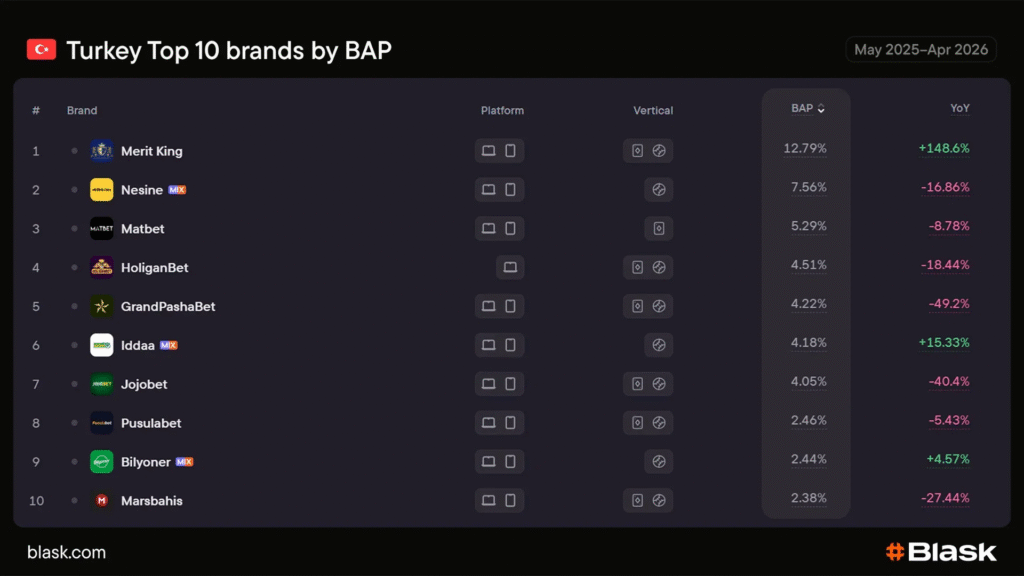
Task: Click the 5.29% BAP value
Action: pyautogui.click(x=808, y=226)
